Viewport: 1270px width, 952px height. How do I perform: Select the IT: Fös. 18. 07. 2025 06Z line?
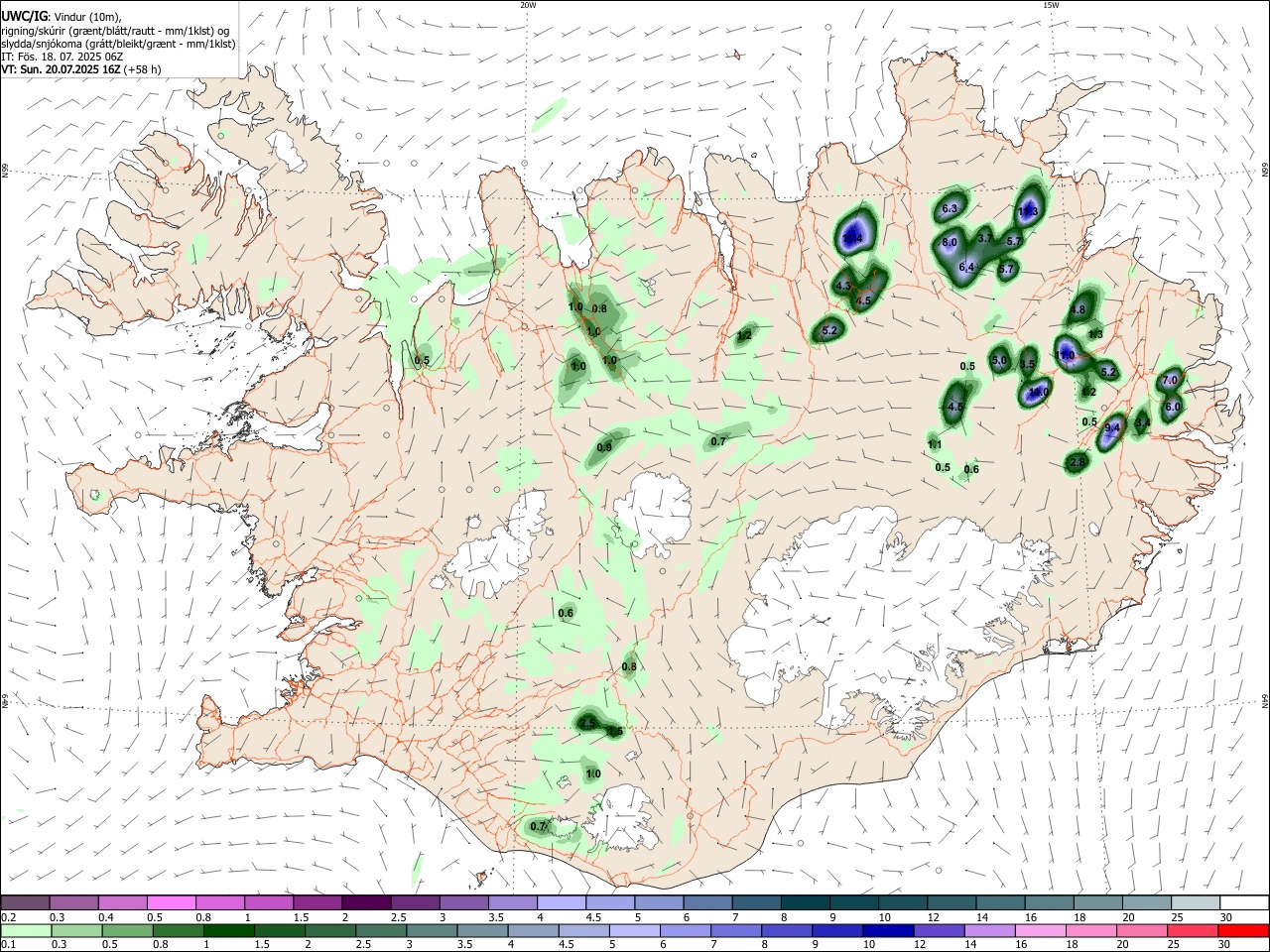pos(62,57)
